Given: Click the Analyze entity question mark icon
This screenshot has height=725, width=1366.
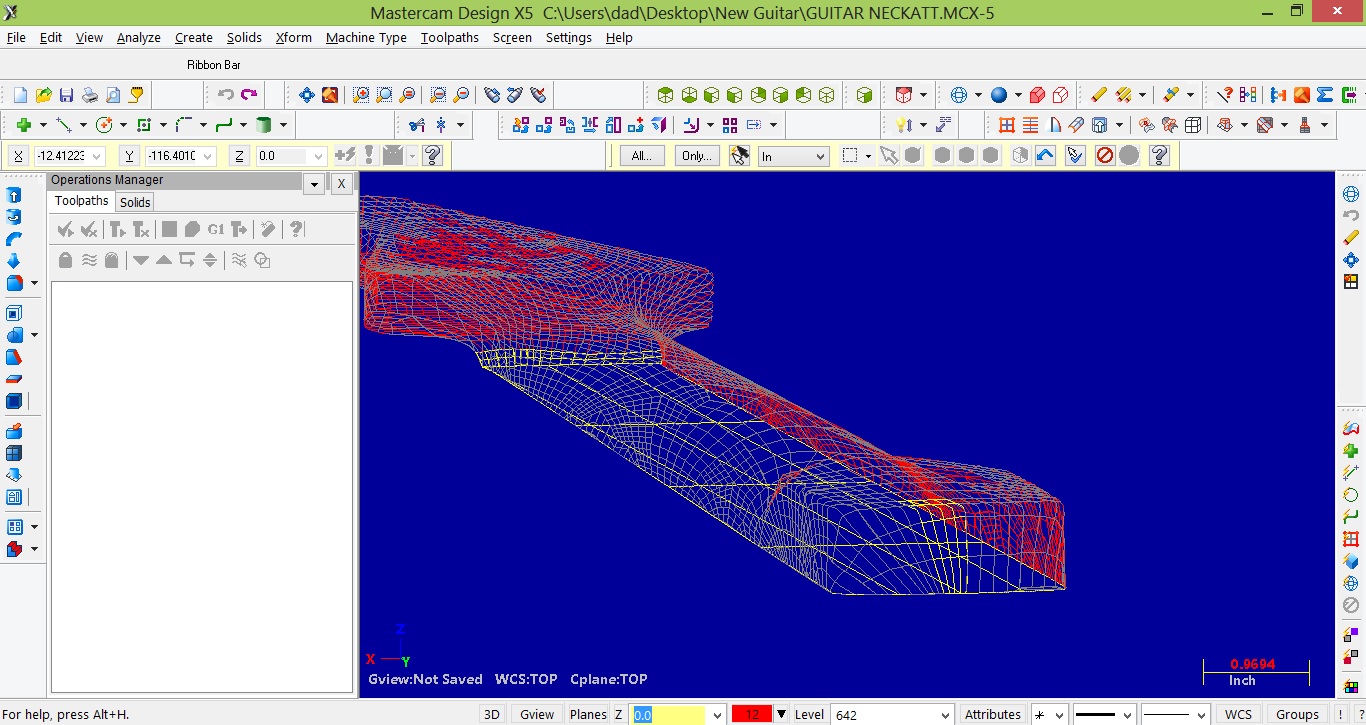Looking at the screenshot, I should click(x=1224, y=95).
